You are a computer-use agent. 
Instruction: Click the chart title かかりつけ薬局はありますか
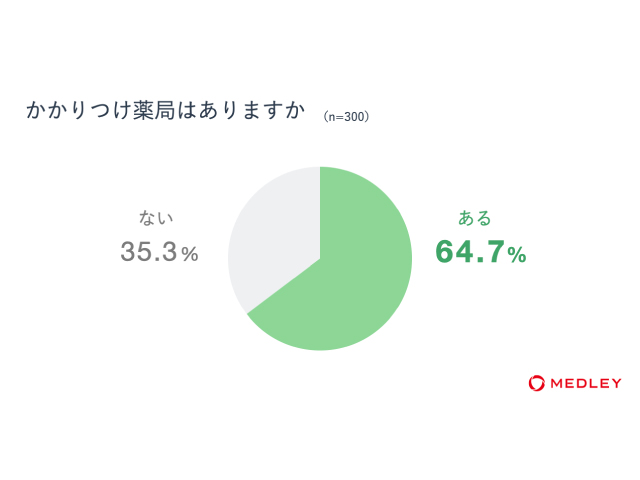(165, 110)
